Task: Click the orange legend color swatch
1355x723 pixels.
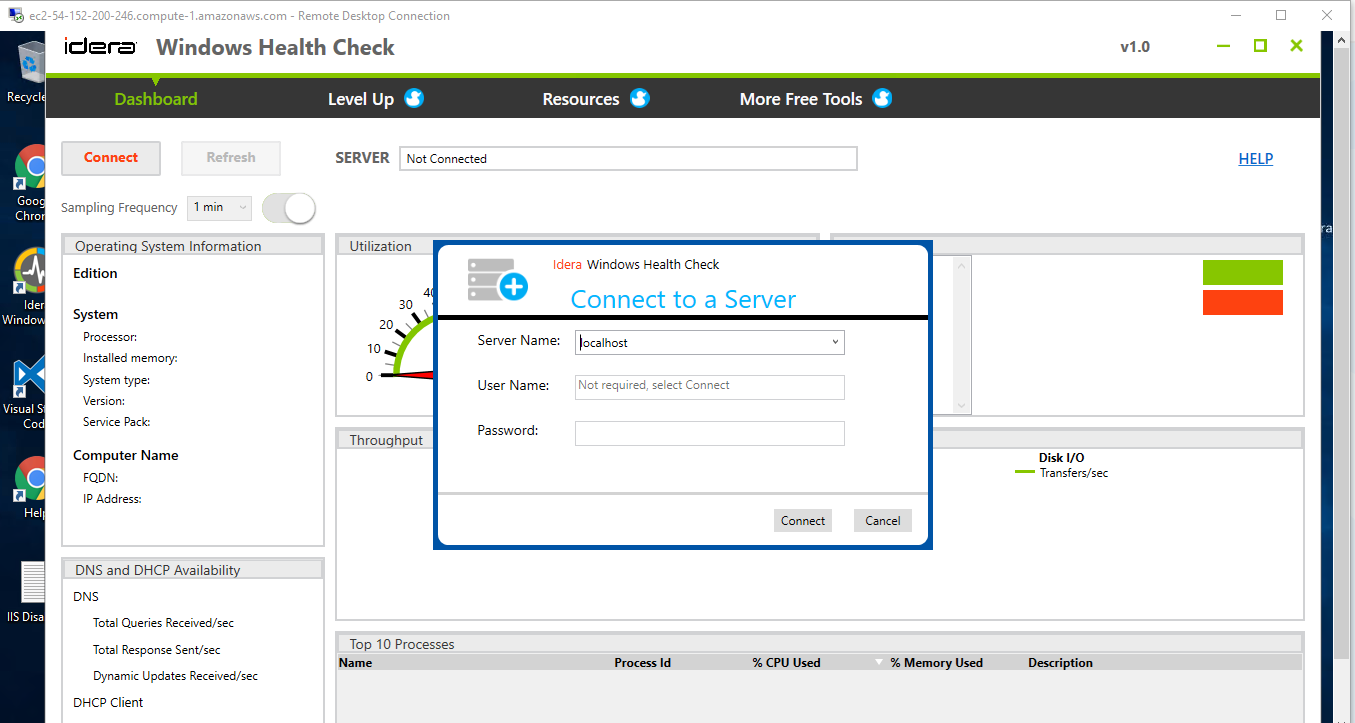Action: [x=1242, y=302]
